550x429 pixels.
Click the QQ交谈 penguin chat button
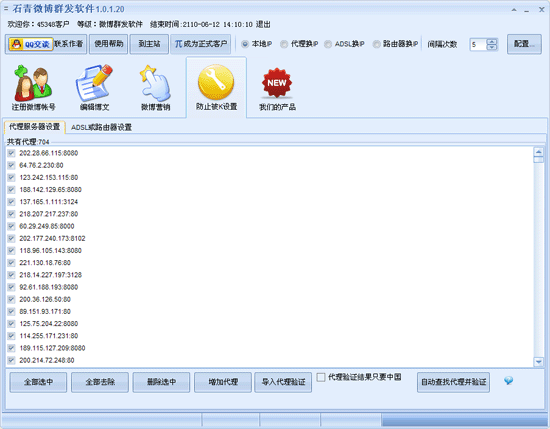click(x=31, y=44)
